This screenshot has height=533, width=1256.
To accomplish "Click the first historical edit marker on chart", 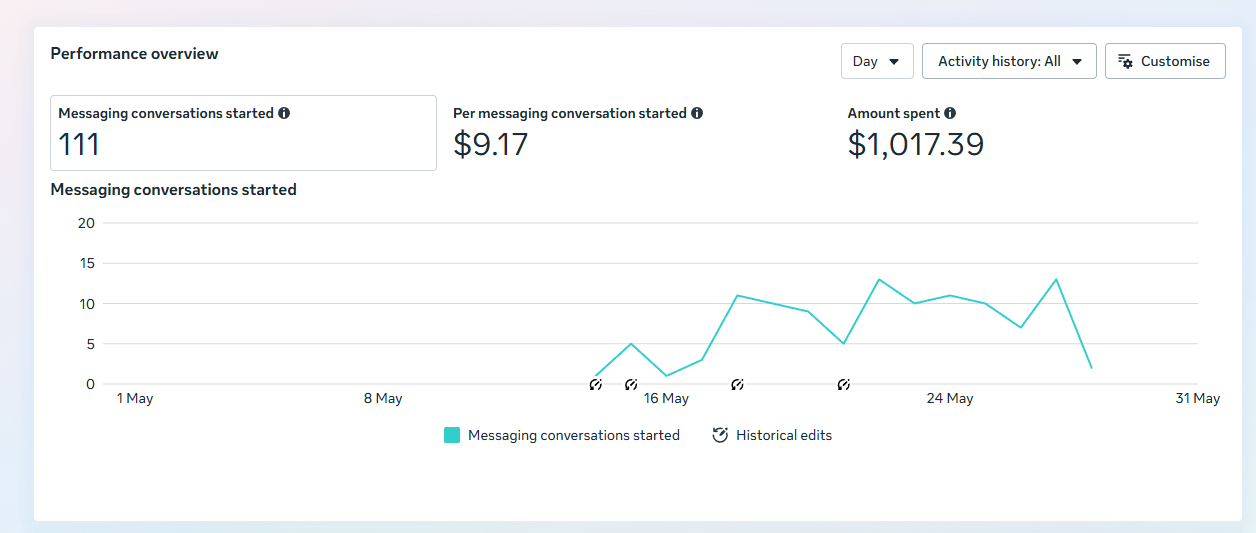I will click(x=596, y=384).
